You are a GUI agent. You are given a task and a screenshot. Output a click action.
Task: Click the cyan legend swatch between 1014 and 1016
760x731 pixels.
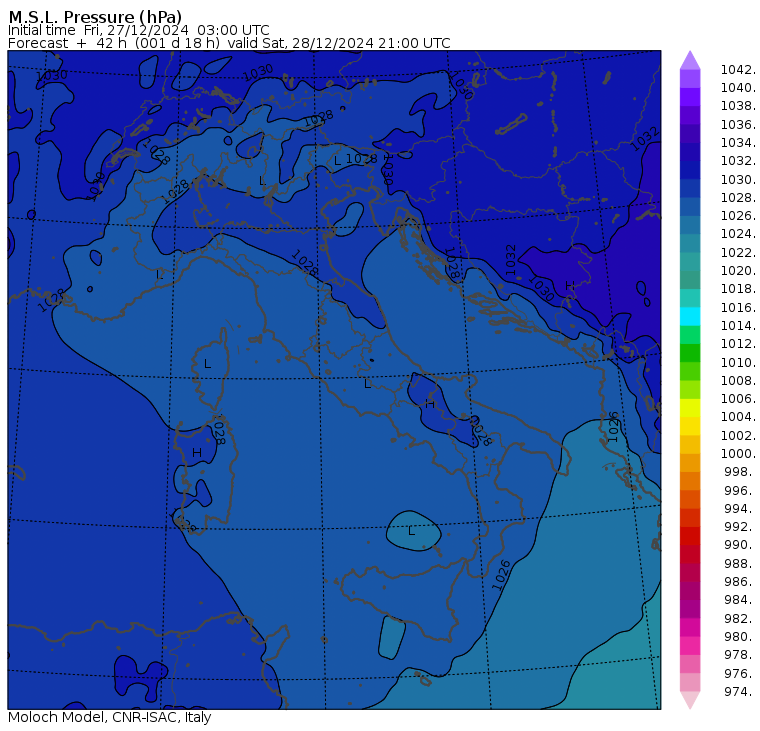(x=690, y=316)
